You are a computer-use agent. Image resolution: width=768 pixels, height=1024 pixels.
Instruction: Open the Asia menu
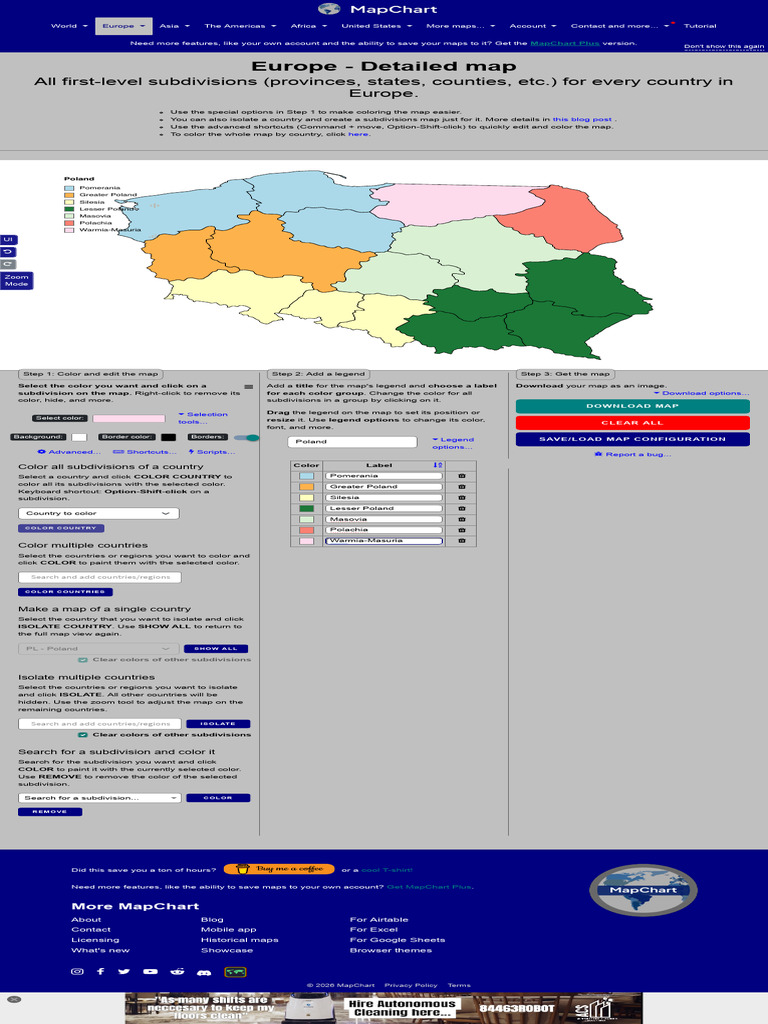(174, 26)
